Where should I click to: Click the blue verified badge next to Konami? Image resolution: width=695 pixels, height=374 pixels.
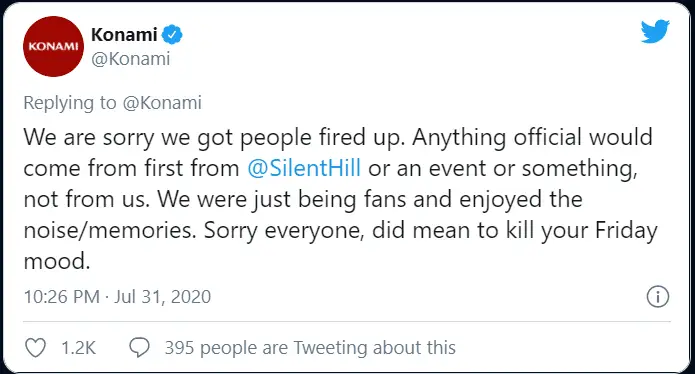pos(172,35)
